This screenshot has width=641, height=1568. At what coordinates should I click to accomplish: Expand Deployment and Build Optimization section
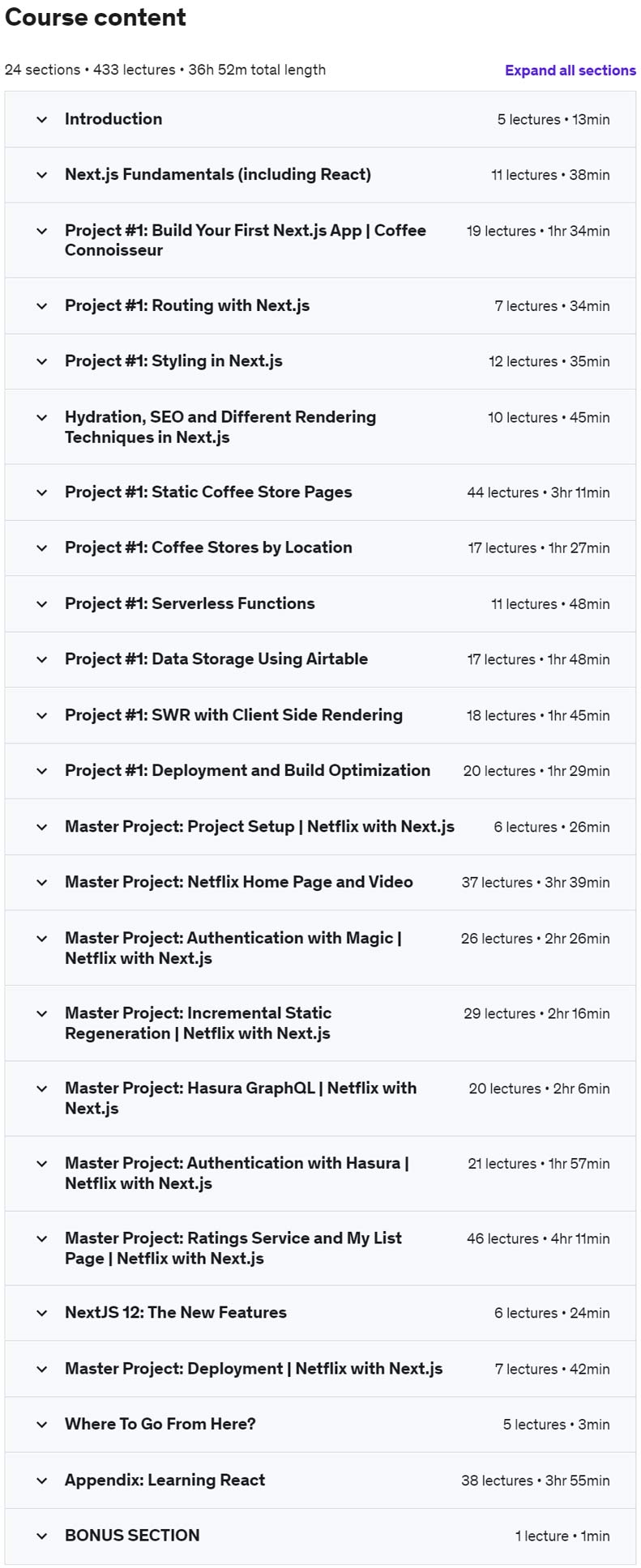pyautogui.click(x=247, y=771)
